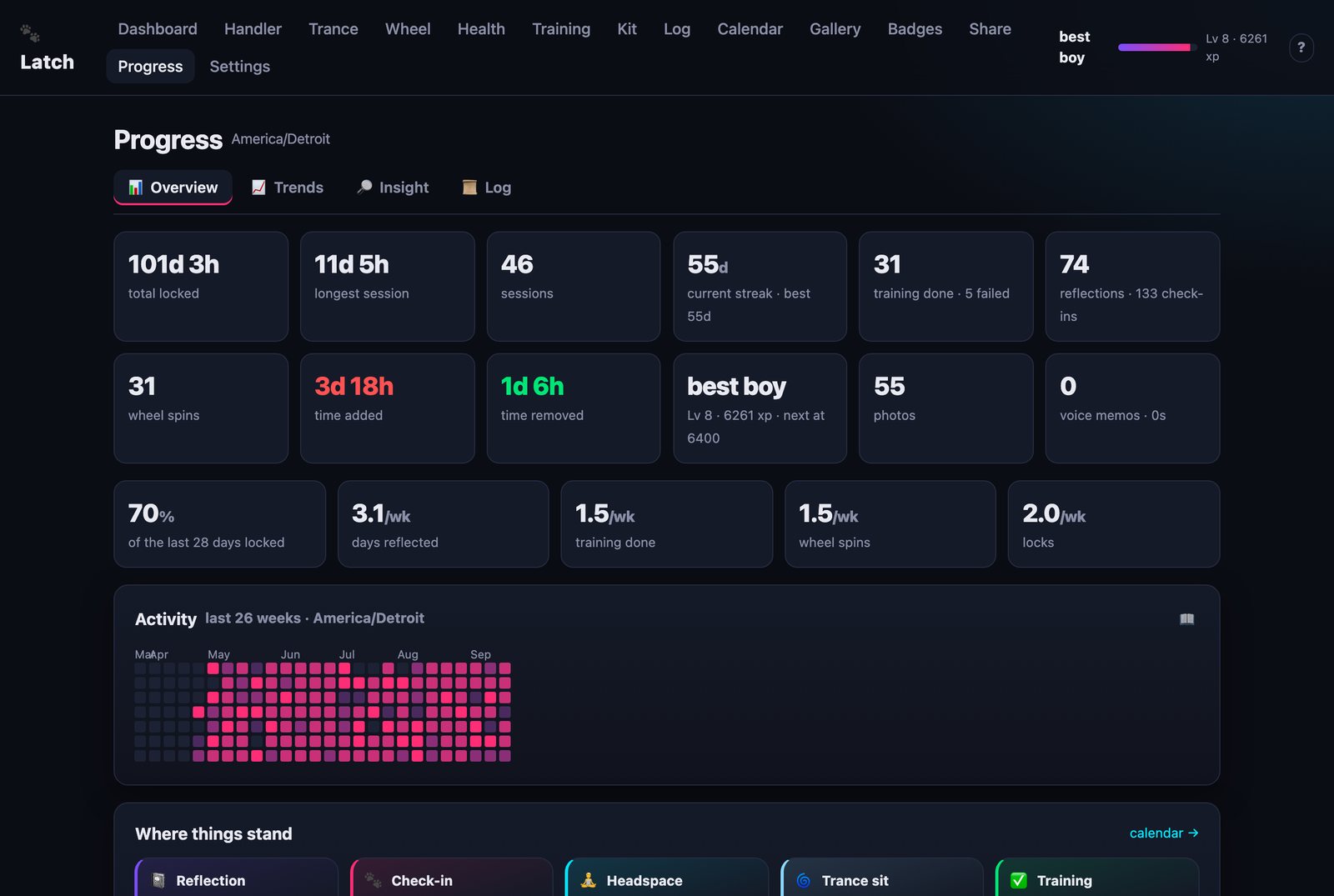Switch to the Log tab under Progress

(x=487, y=188)
